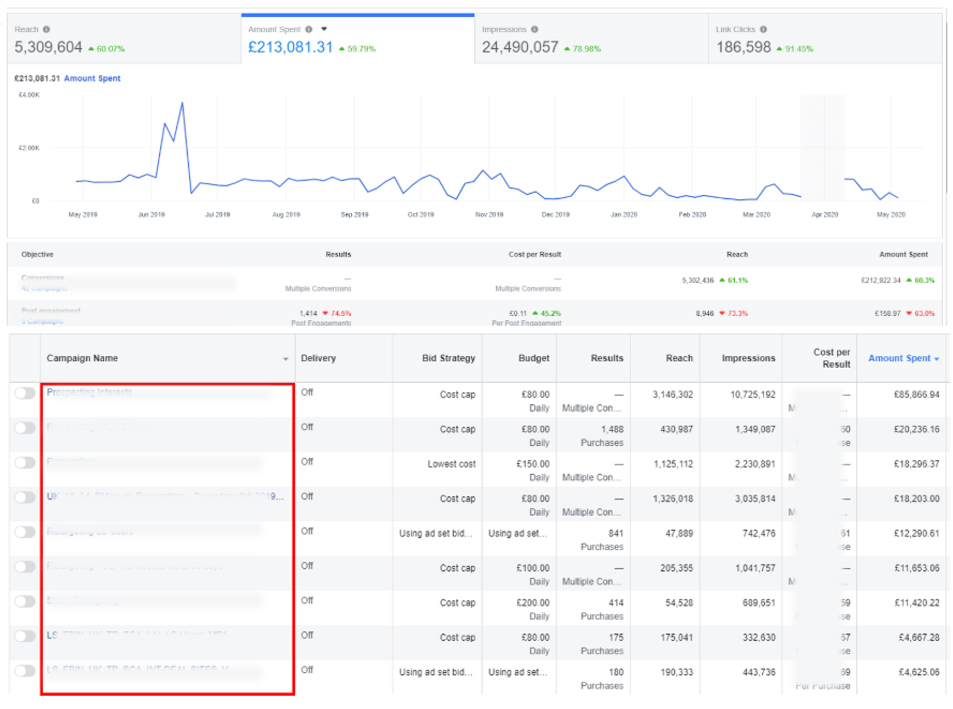Image resolution: width=953 pixels, height=709 pixels.
Task: Click the Delivery column header
Action: click(x=318, y=358)
